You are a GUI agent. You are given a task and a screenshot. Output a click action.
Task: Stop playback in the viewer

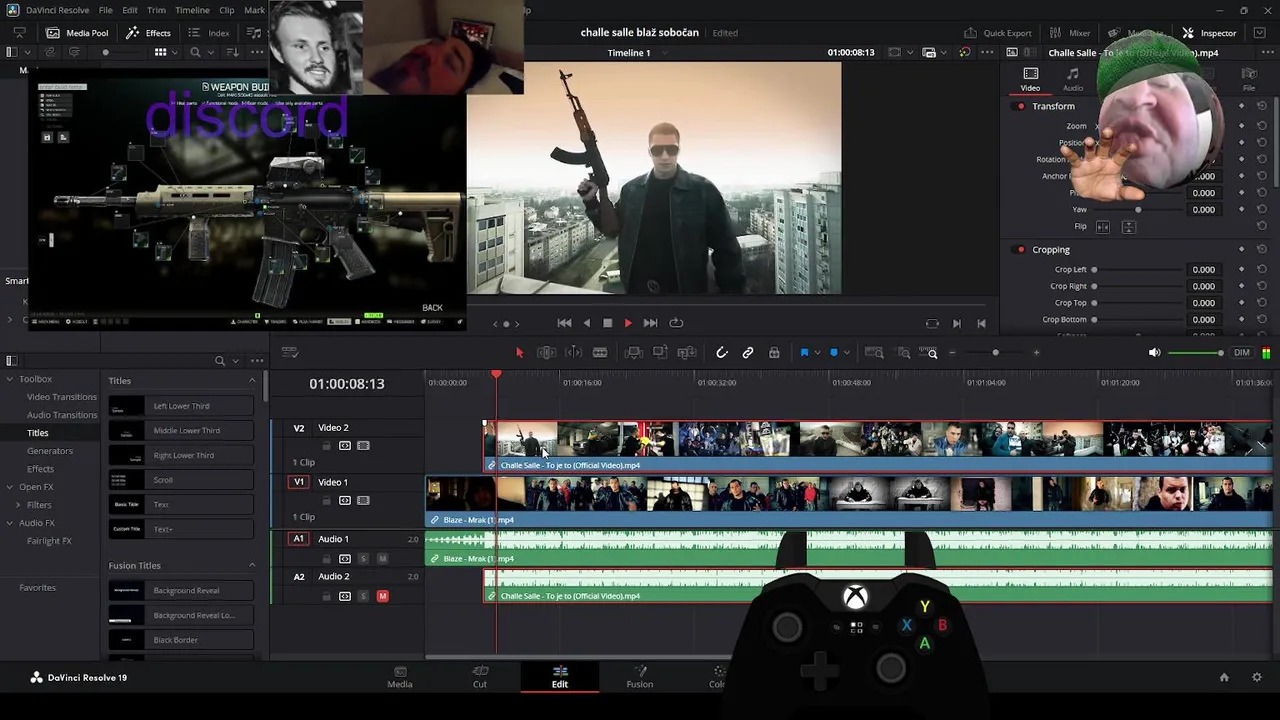pyautogui.click(x=607, y=323)
